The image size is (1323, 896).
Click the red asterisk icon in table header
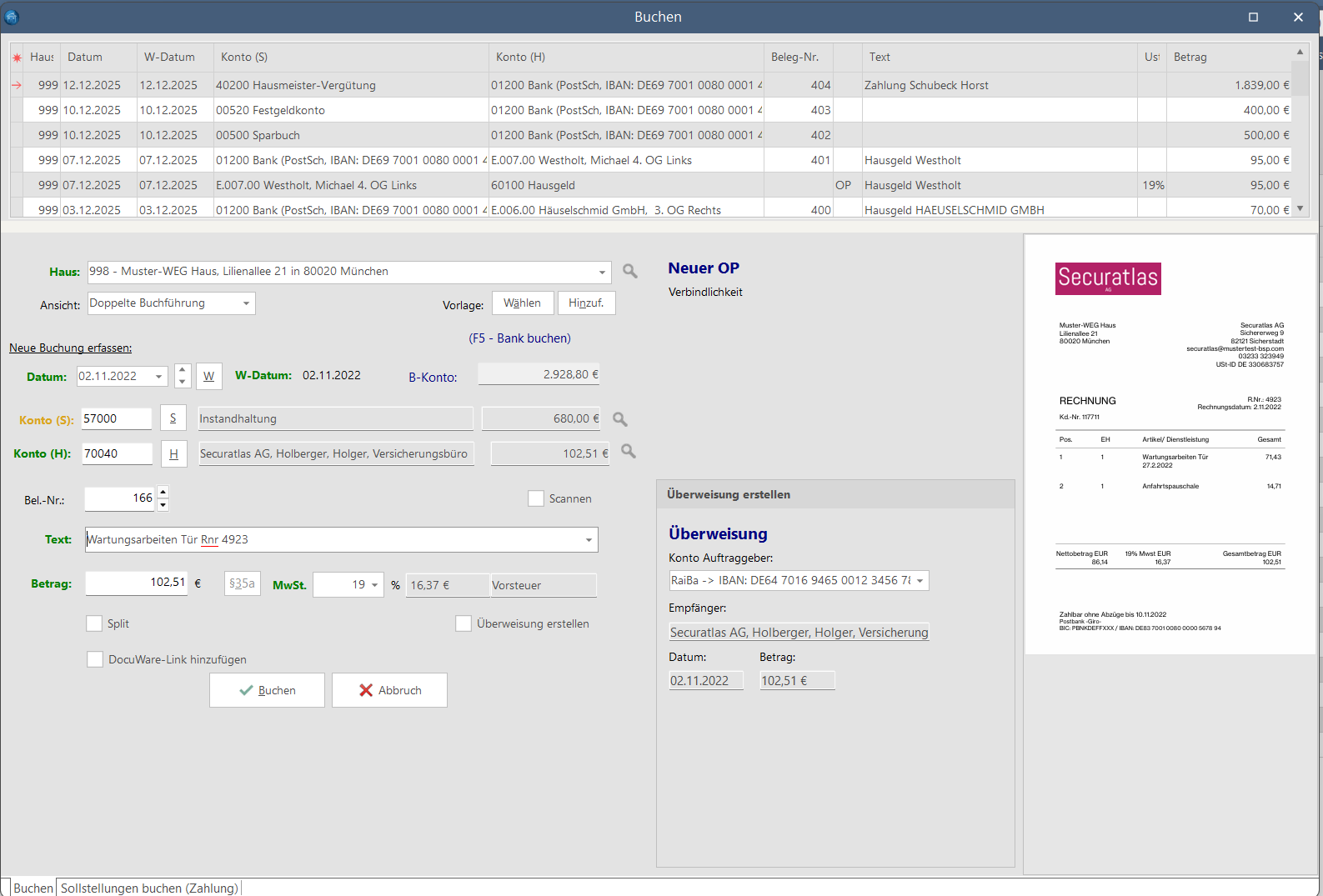tap(17, 58)
